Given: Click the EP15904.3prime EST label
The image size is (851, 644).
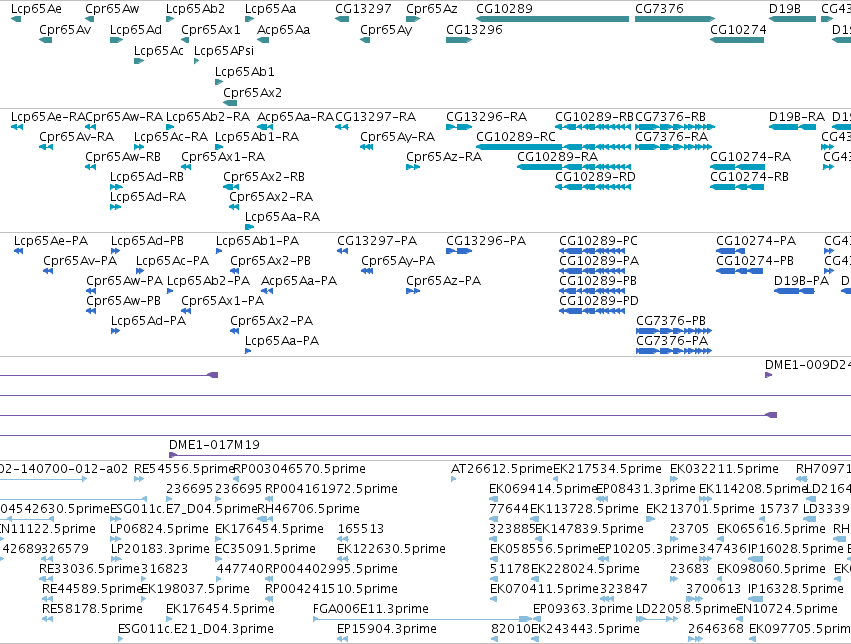Looking at the screenshot, I should (386, 629).
